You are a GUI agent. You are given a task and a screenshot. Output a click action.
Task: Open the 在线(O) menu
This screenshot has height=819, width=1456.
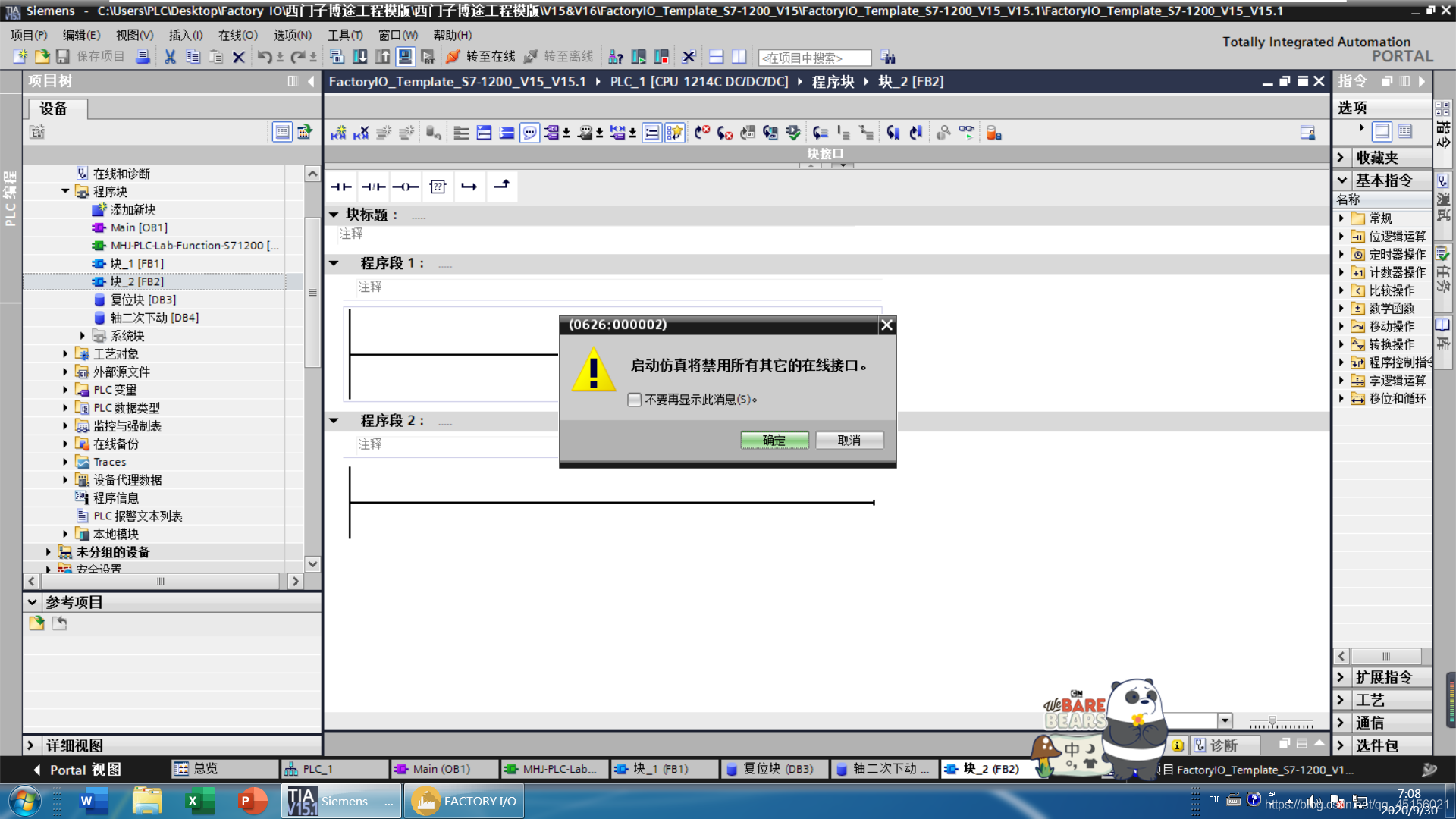[x=238, y=35]
